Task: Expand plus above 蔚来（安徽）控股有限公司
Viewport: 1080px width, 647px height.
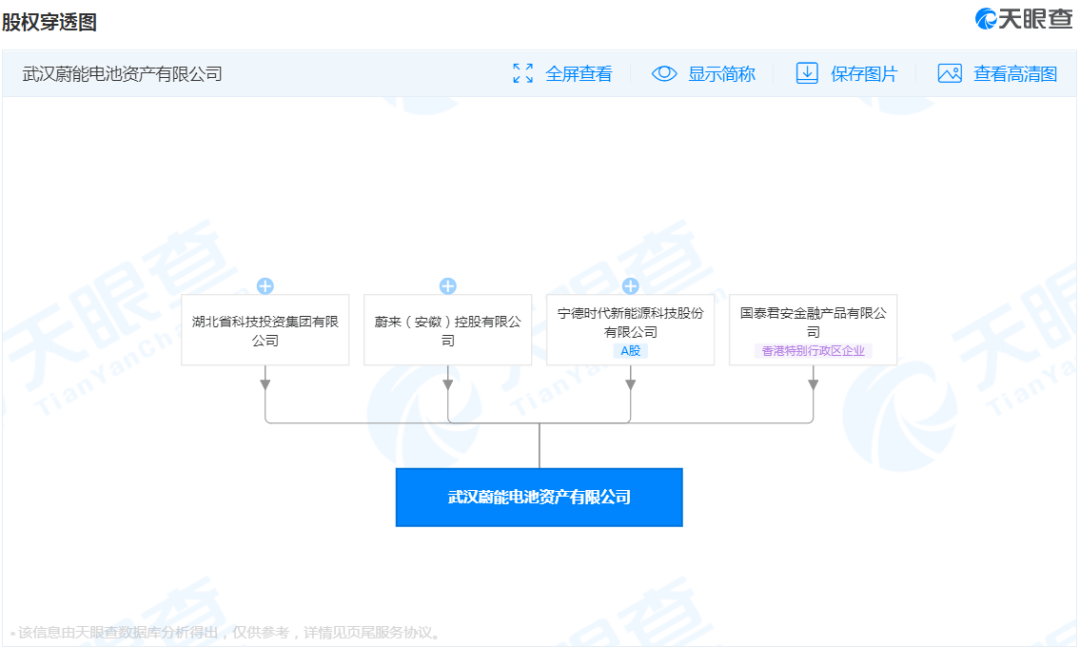Action: (448, 286)
